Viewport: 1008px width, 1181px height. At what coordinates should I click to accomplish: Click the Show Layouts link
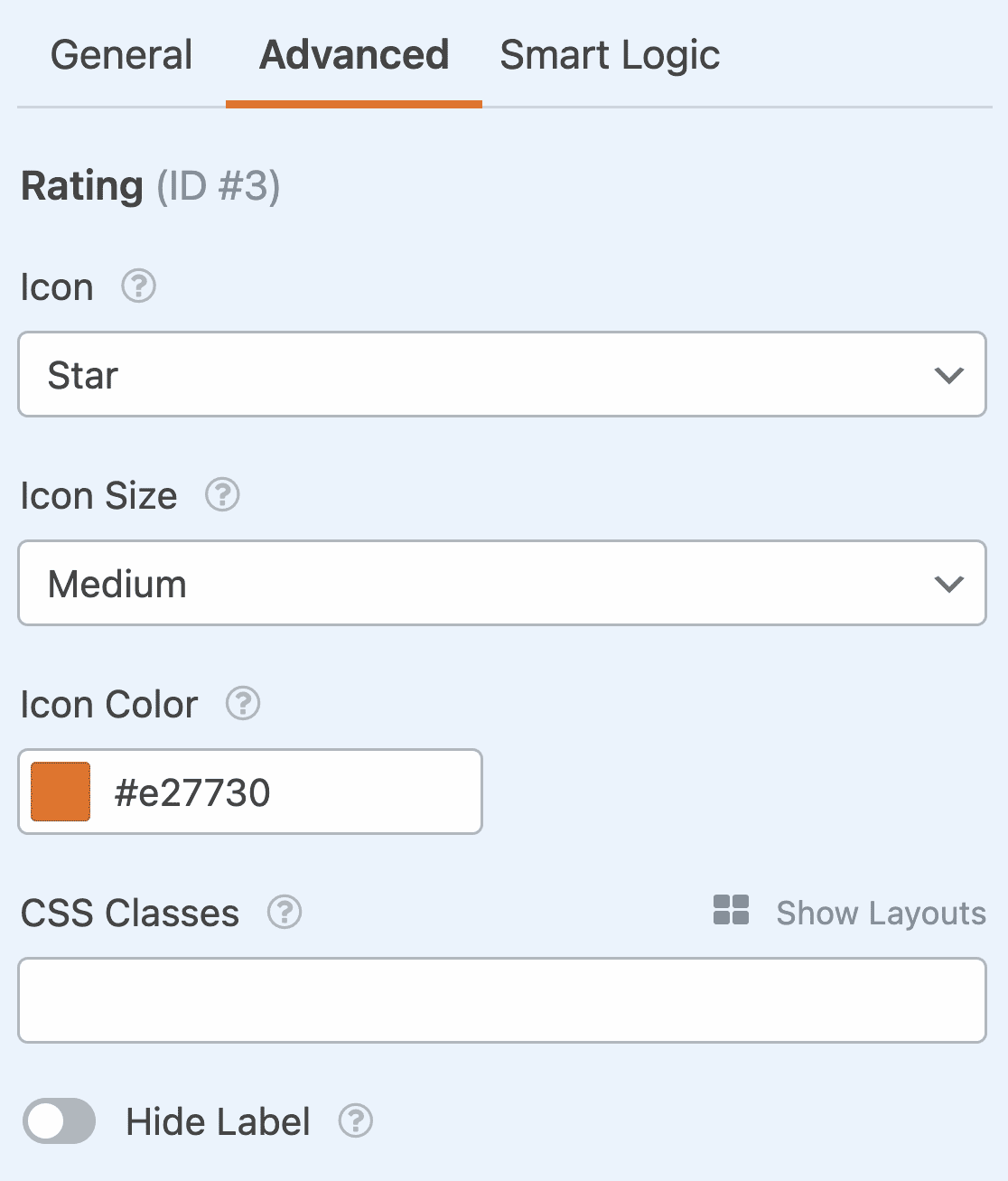880,913
